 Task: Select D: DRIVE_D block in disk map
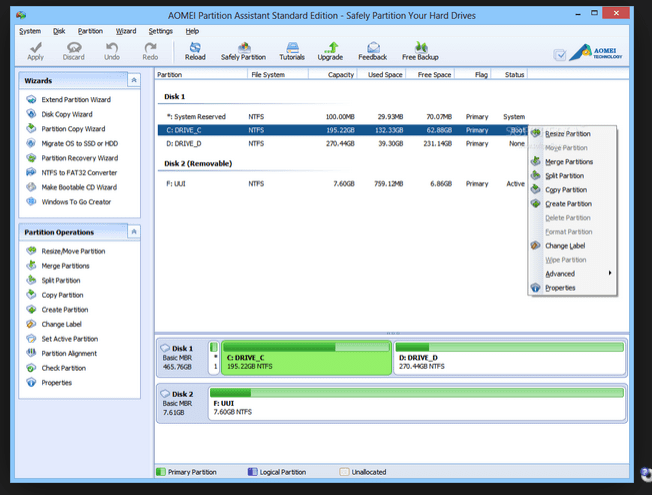point(509,358)
